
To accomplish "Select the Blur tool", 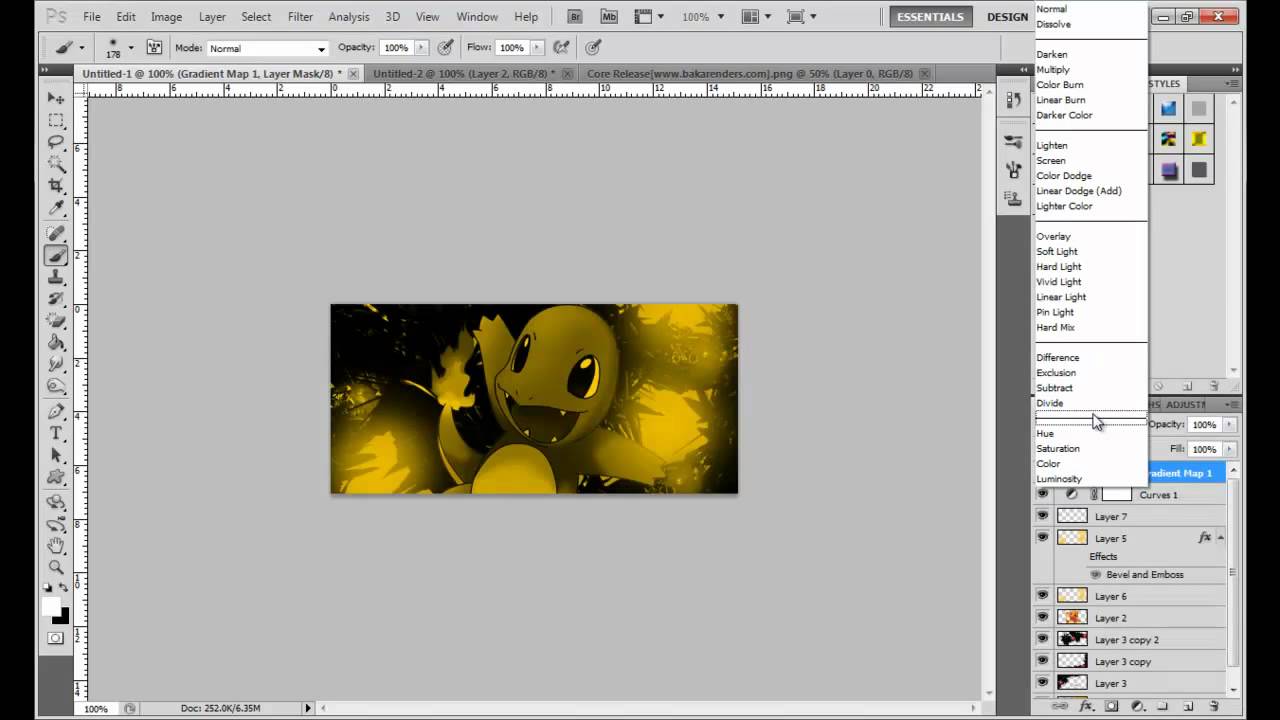I will click(x=56, y=365).
